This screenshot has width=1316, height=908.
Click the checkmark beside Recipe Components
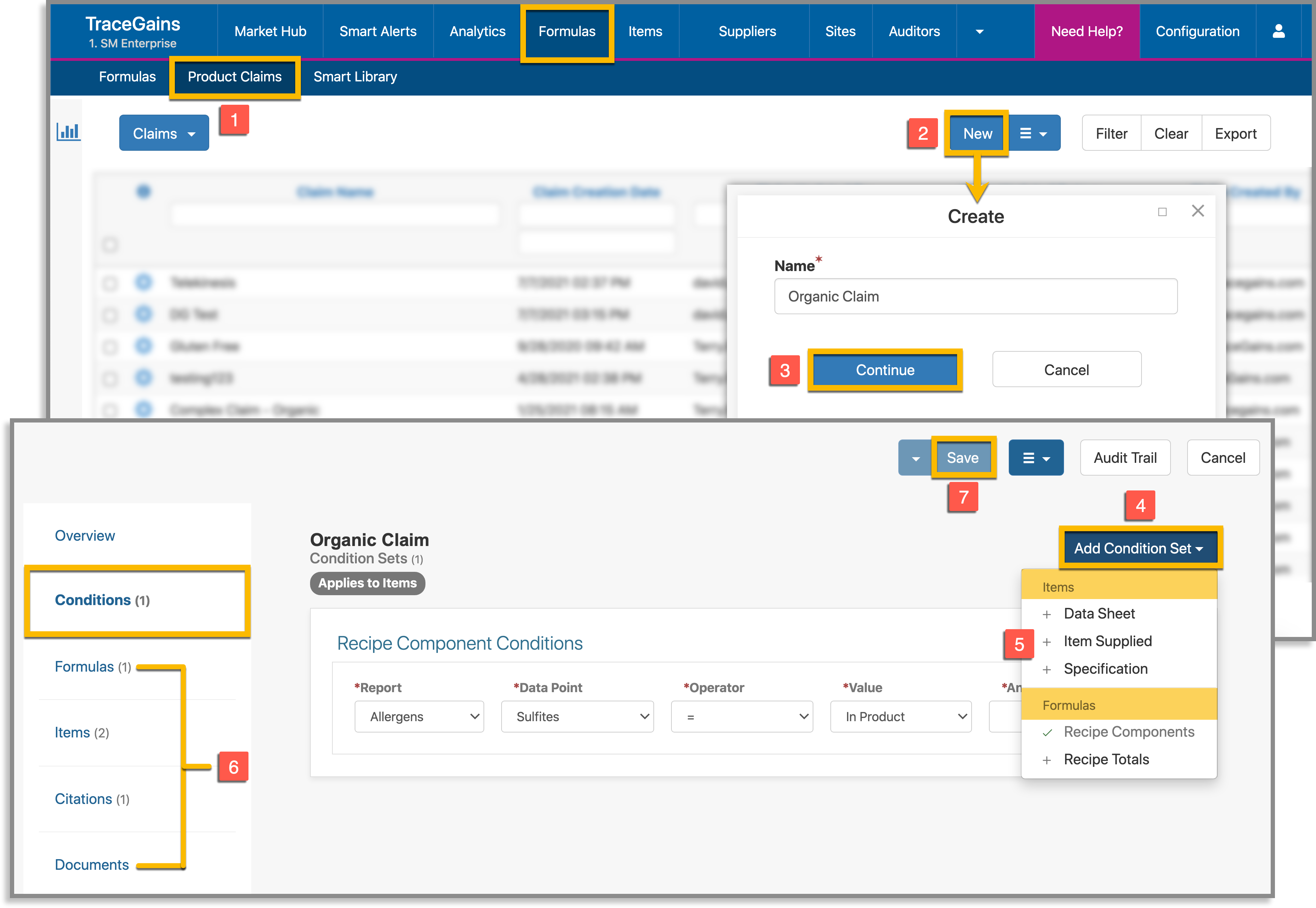(1047, 733)
